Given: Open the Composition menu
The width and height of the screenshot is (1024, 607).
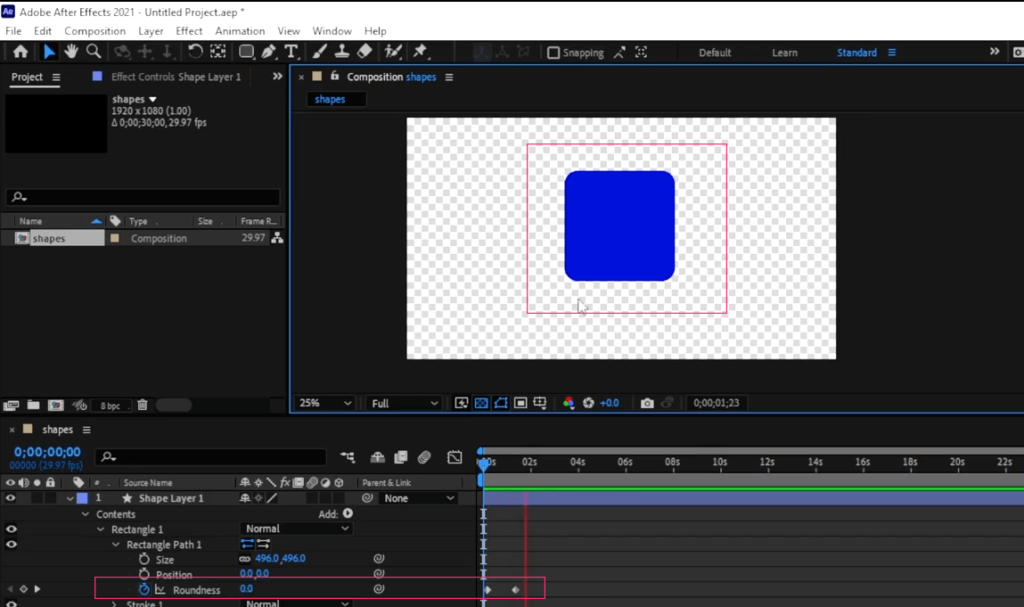Looking at the screenshot, I should 95,31.
